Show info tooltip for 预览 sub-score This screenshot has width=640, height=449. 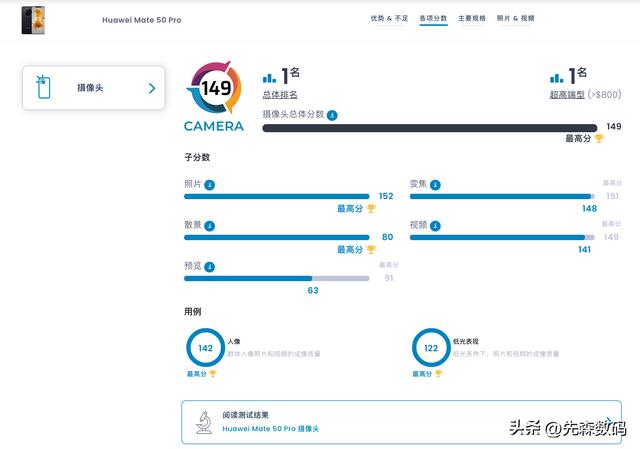coord(209,267)
